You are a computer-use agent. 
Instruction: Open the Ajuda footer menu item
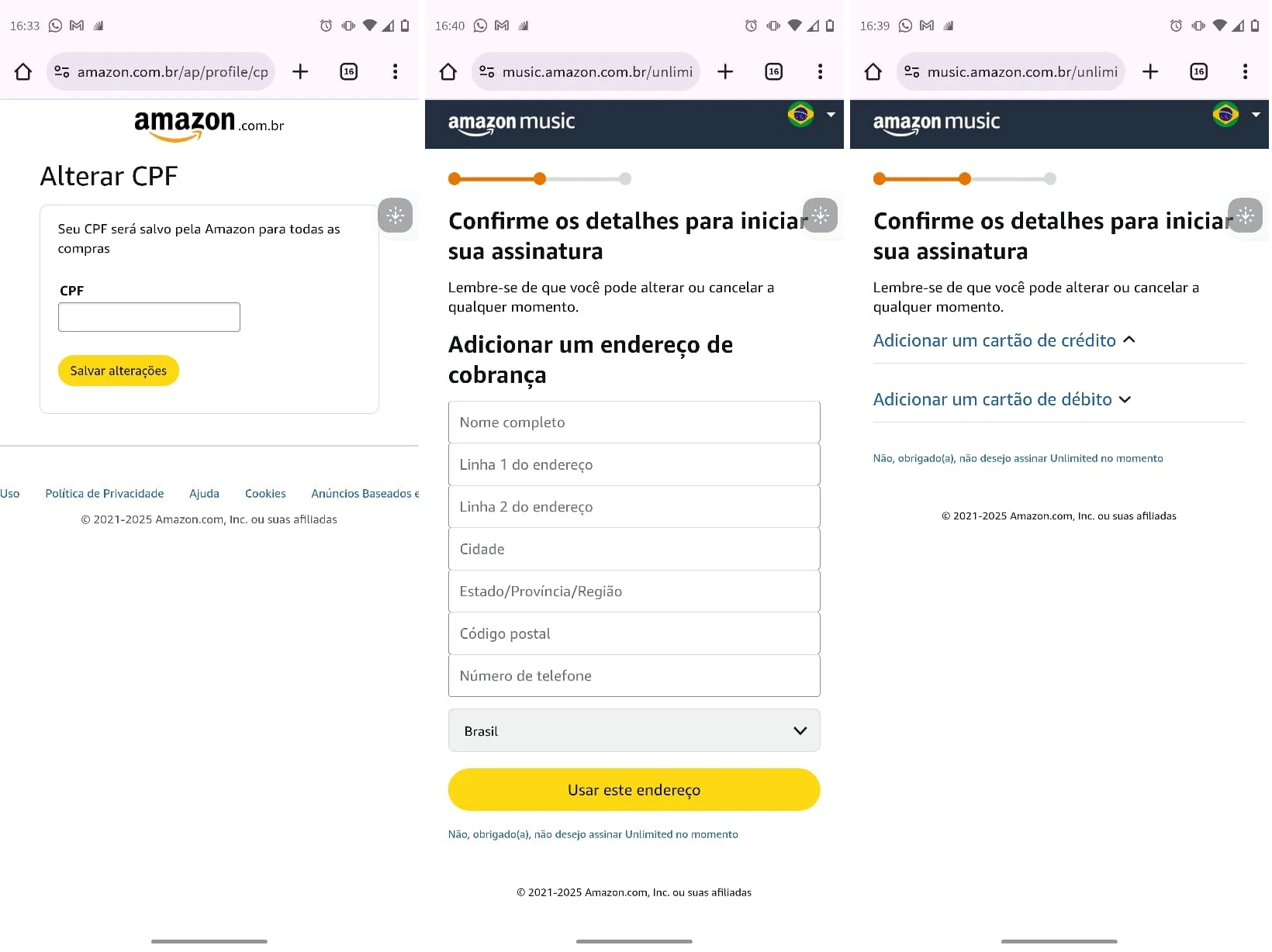coord(204,494)
